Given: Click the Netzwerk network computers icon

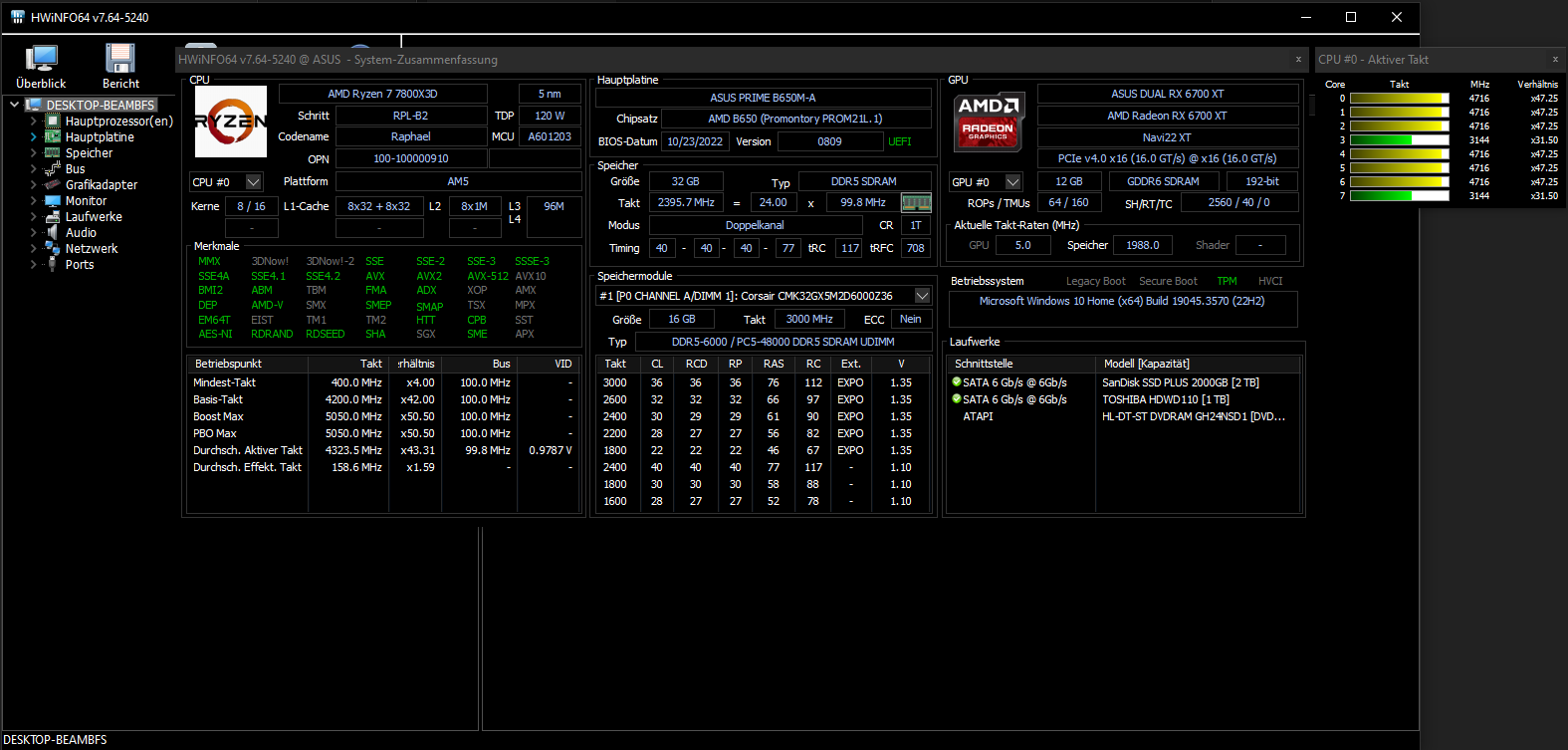Looking at the screenshot, I should [x=53, y=249].
